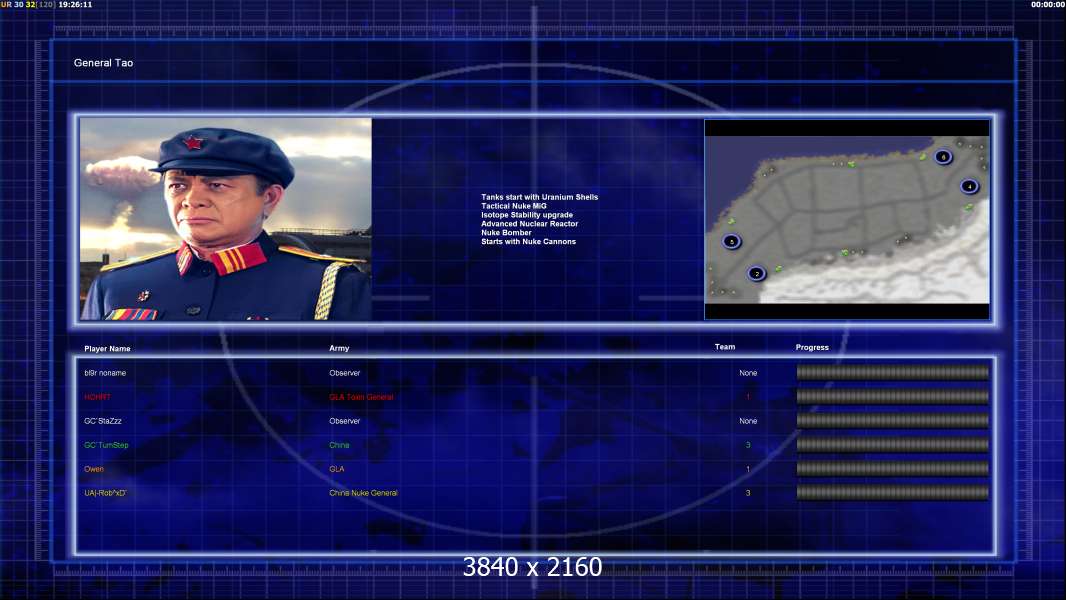Screen dimensions: 1066x600
Task: Select player name UA|-Rob^xD`
Action: click(105, 493)
